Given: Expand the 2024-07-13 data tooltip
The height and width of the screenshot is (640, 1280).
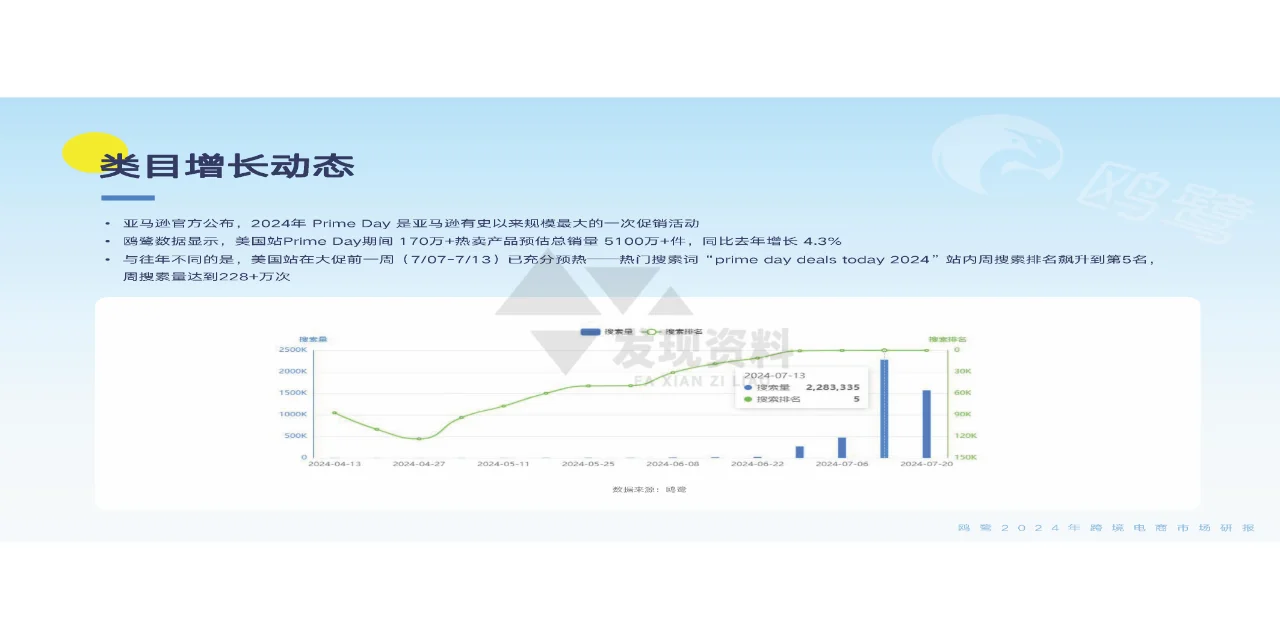Looking at the screenshot, I should point(800,388).
